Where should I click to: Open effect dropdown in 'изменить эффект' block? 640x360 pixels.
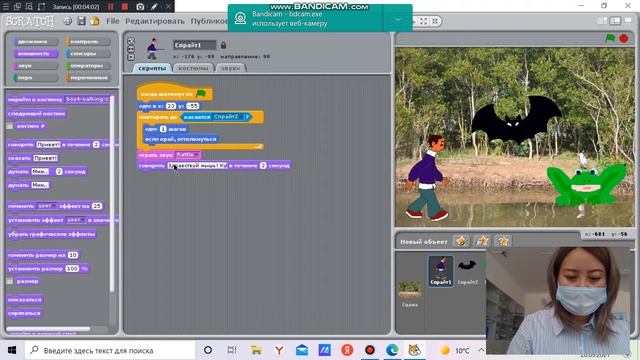[47, 206]
